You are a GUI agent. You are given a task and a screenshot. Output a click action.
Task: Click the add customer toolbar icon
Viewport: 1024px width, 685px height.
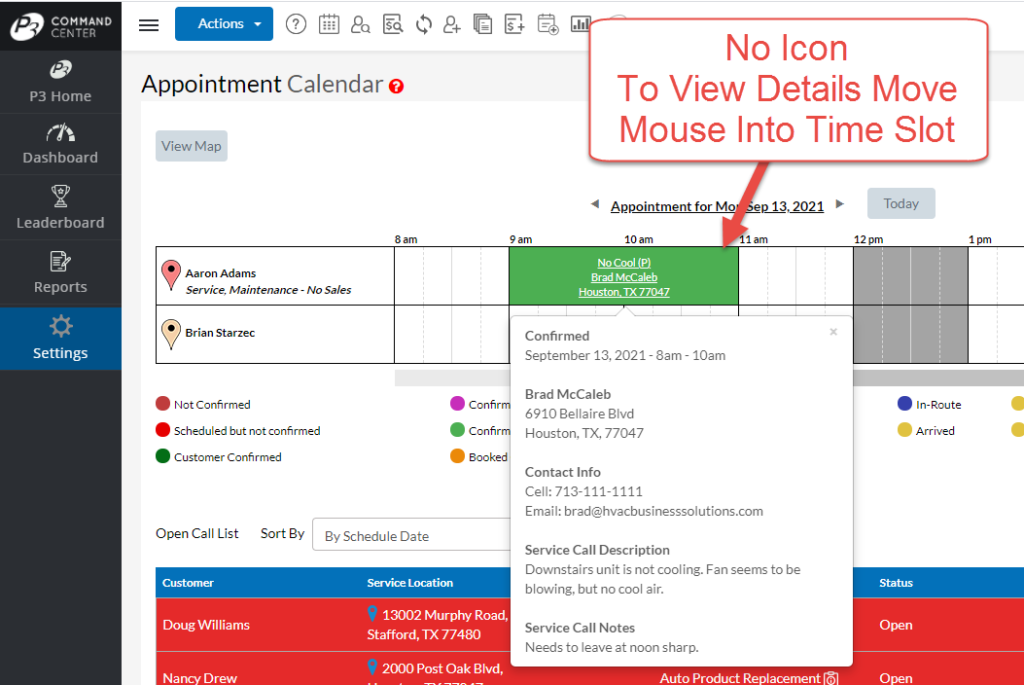[x=452, y=25]
